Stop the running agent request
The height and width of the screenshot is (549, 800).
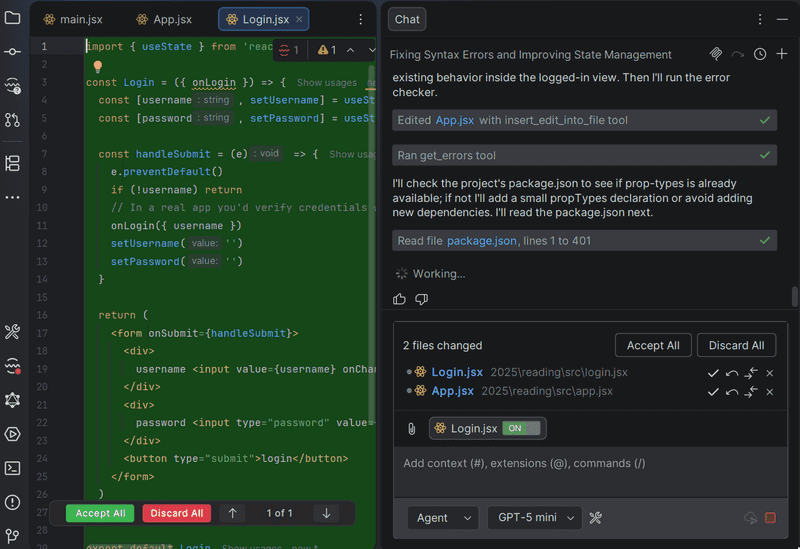click(x=770, y=518)
